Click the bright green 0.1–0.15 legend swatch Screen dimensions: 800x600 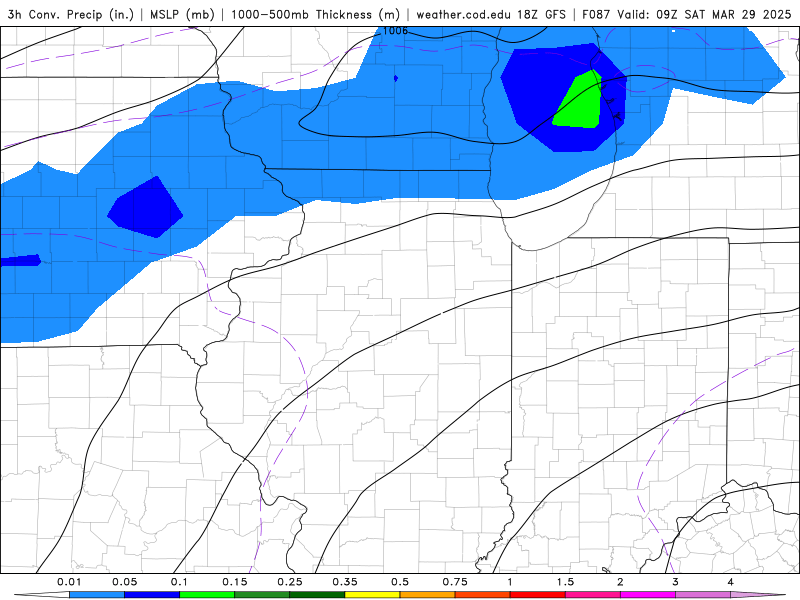point(207,595)
